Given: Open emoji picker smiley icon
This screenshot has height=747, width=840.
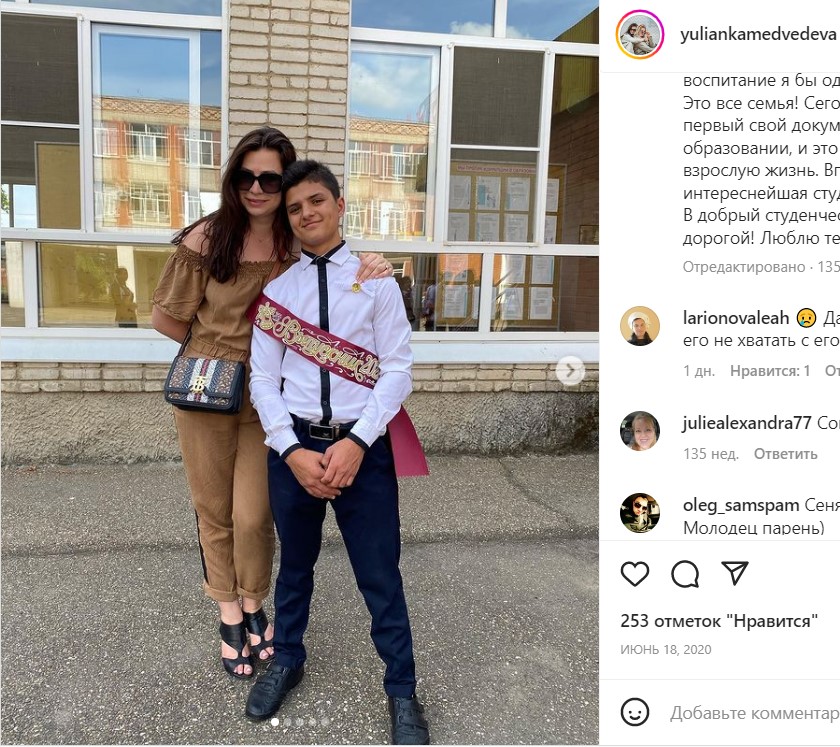Looking at the screenshot, I should [x=635, y=712].
